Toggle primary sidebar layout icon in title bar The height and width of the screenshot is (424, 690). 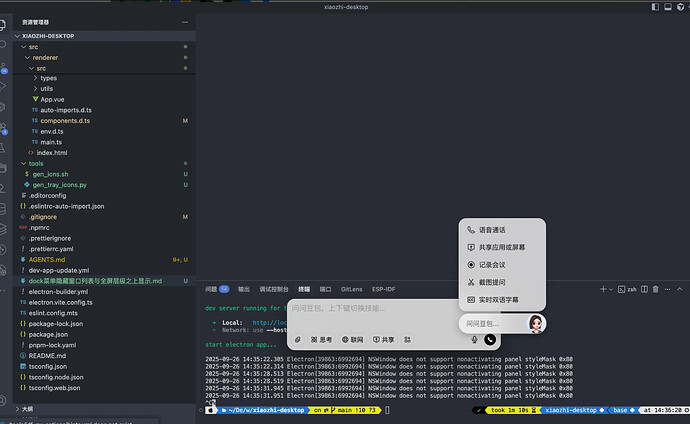(655, 7)
